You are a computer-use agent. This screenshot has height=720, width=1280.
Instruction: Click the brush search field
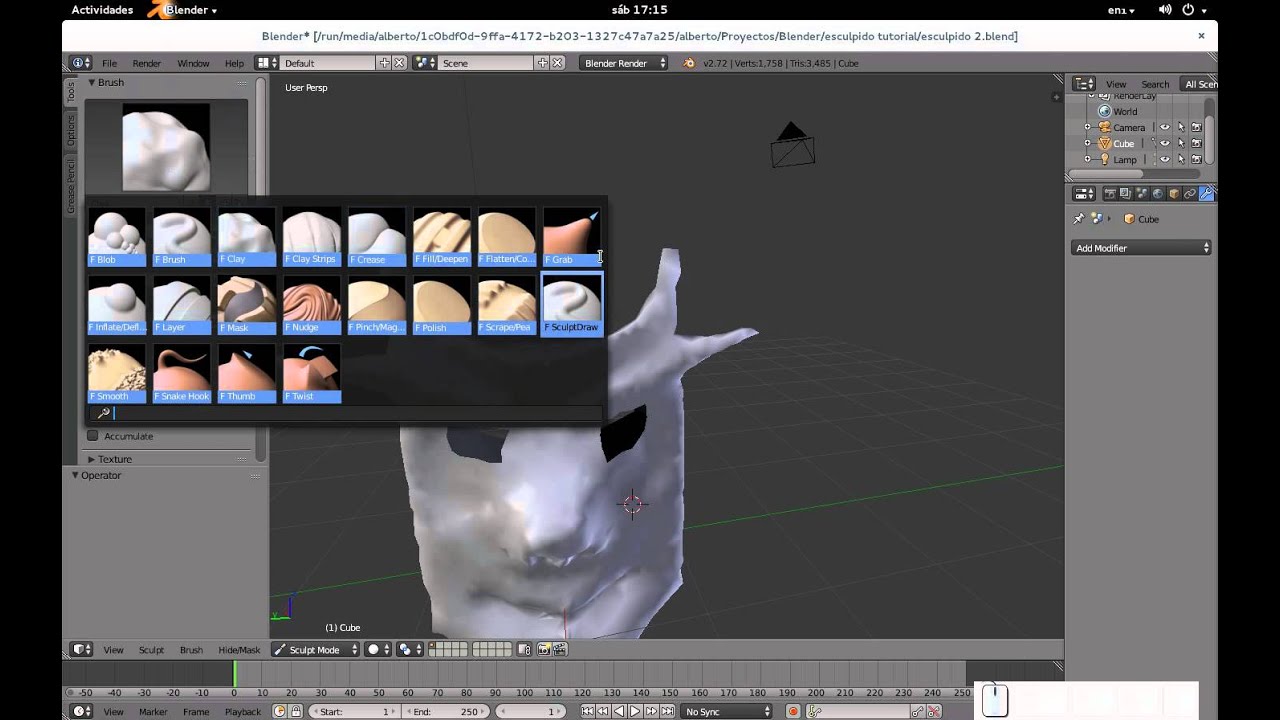coord(346,413)
